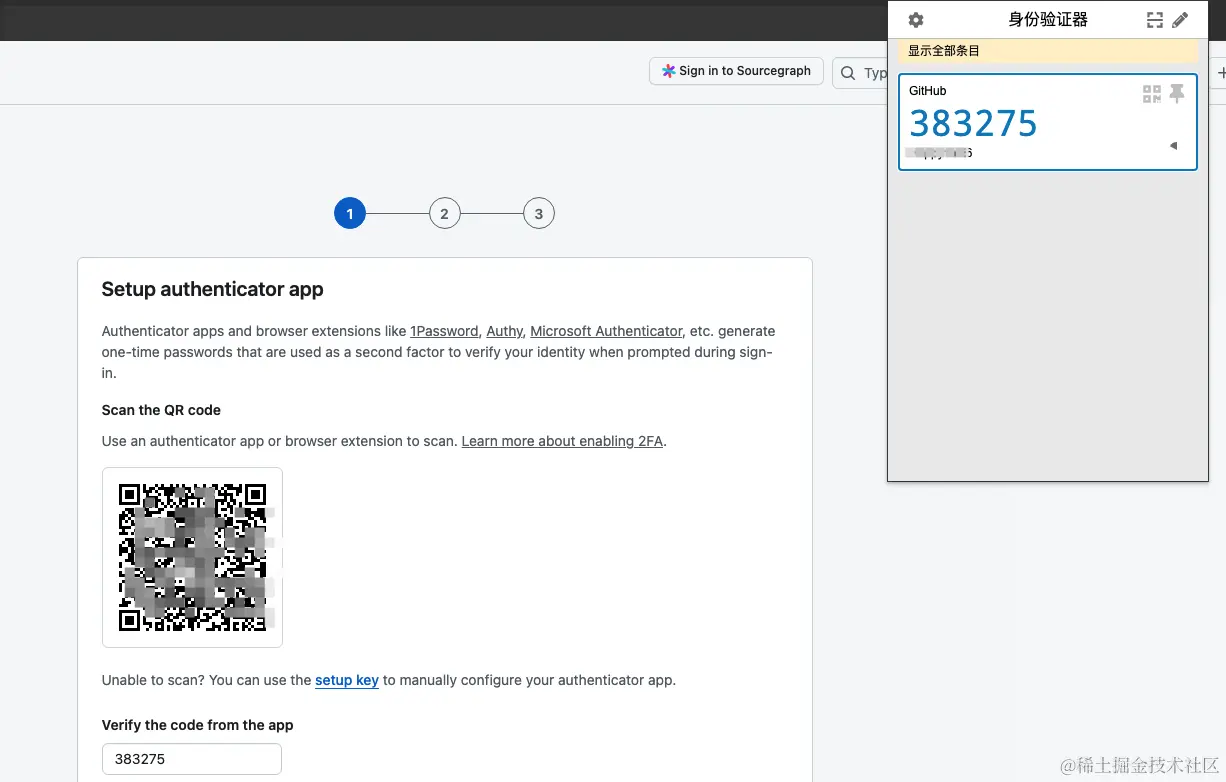Pin the GitHub entry
This screenshot has width=1226, height=782.
(1177, 94)
